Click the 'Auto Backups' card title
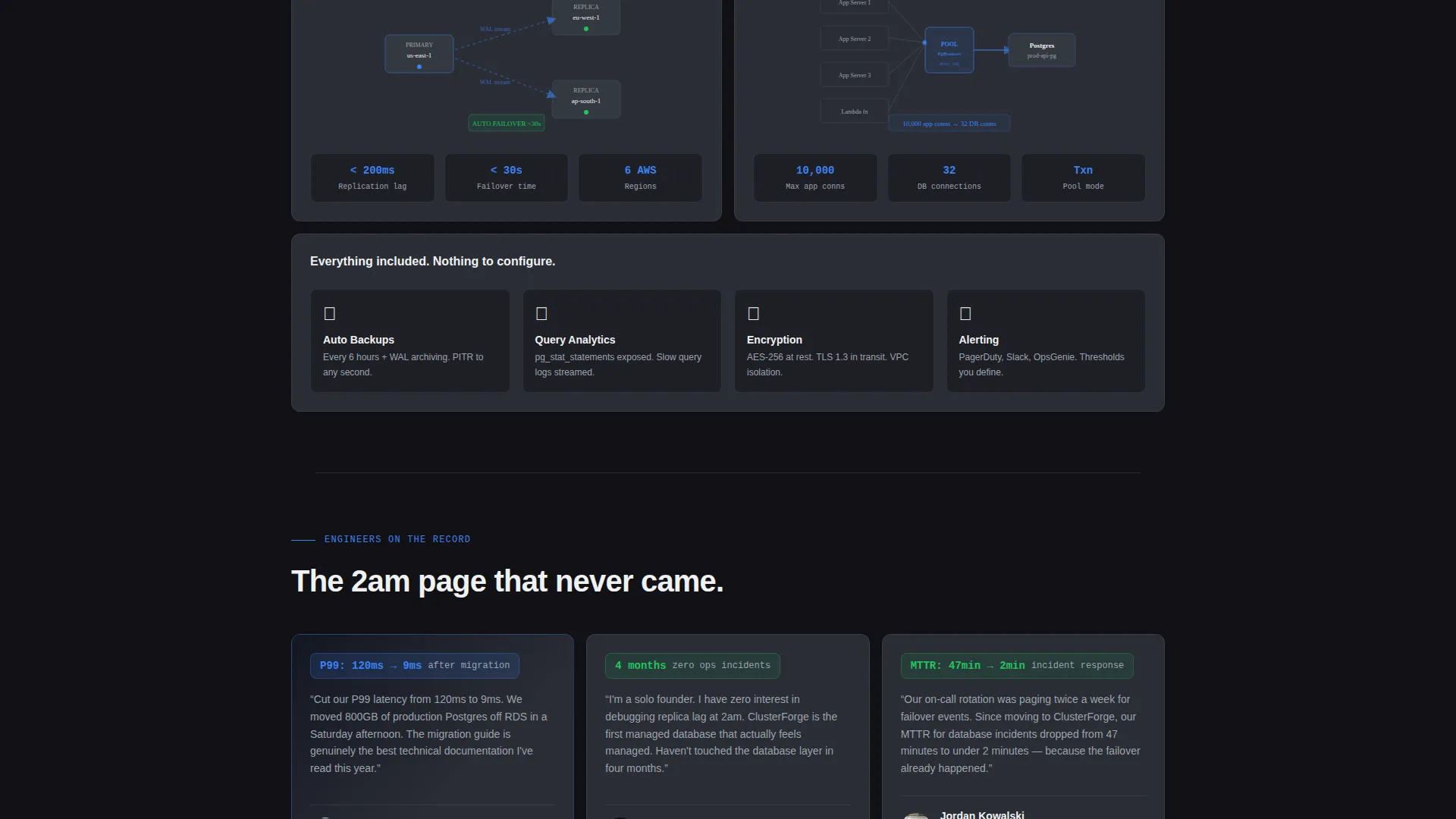This screenshot has width=1456, height=819. point(359,340)
